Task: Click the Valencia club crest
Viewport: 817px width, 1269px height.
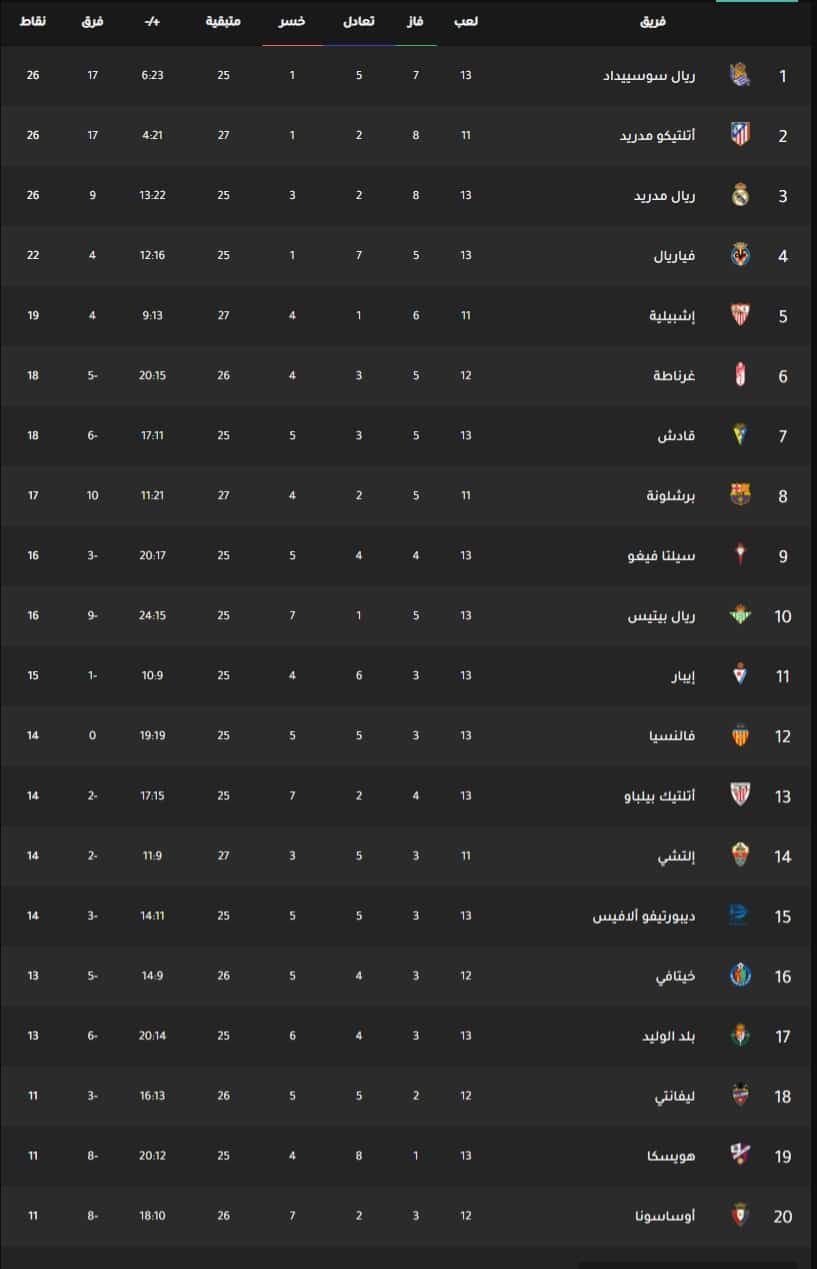Action: point(740,735)
